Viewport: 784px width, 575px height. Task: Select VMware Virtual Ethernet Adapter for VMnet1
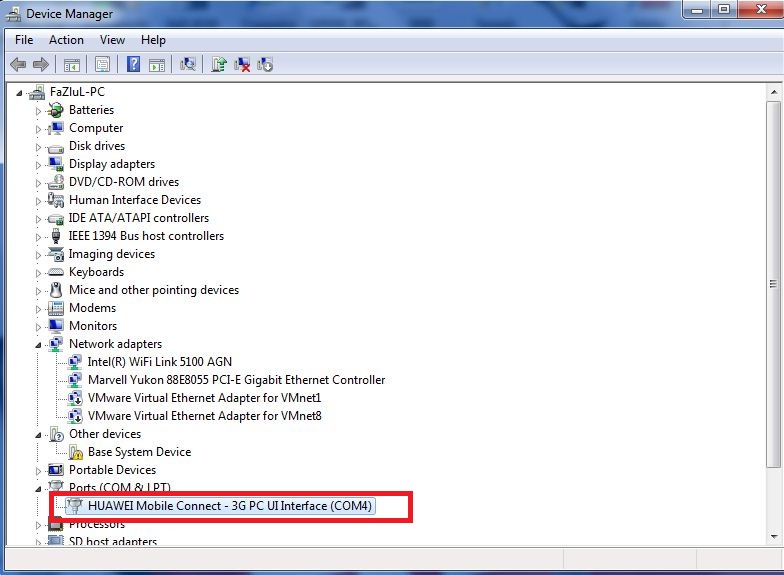click(204, 398)
